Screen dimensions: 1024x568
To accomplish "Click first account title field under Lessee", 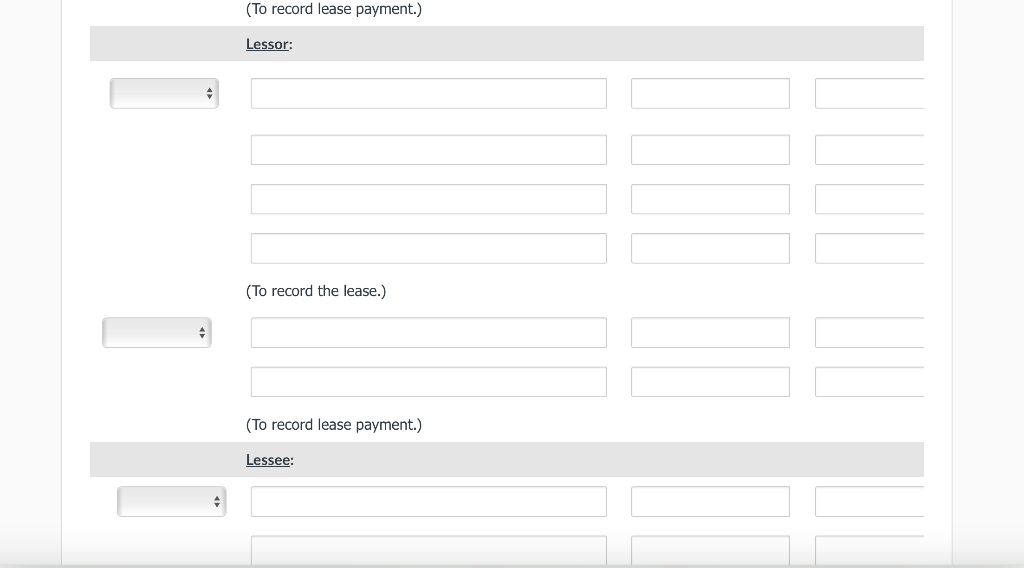I will [428, 502].
